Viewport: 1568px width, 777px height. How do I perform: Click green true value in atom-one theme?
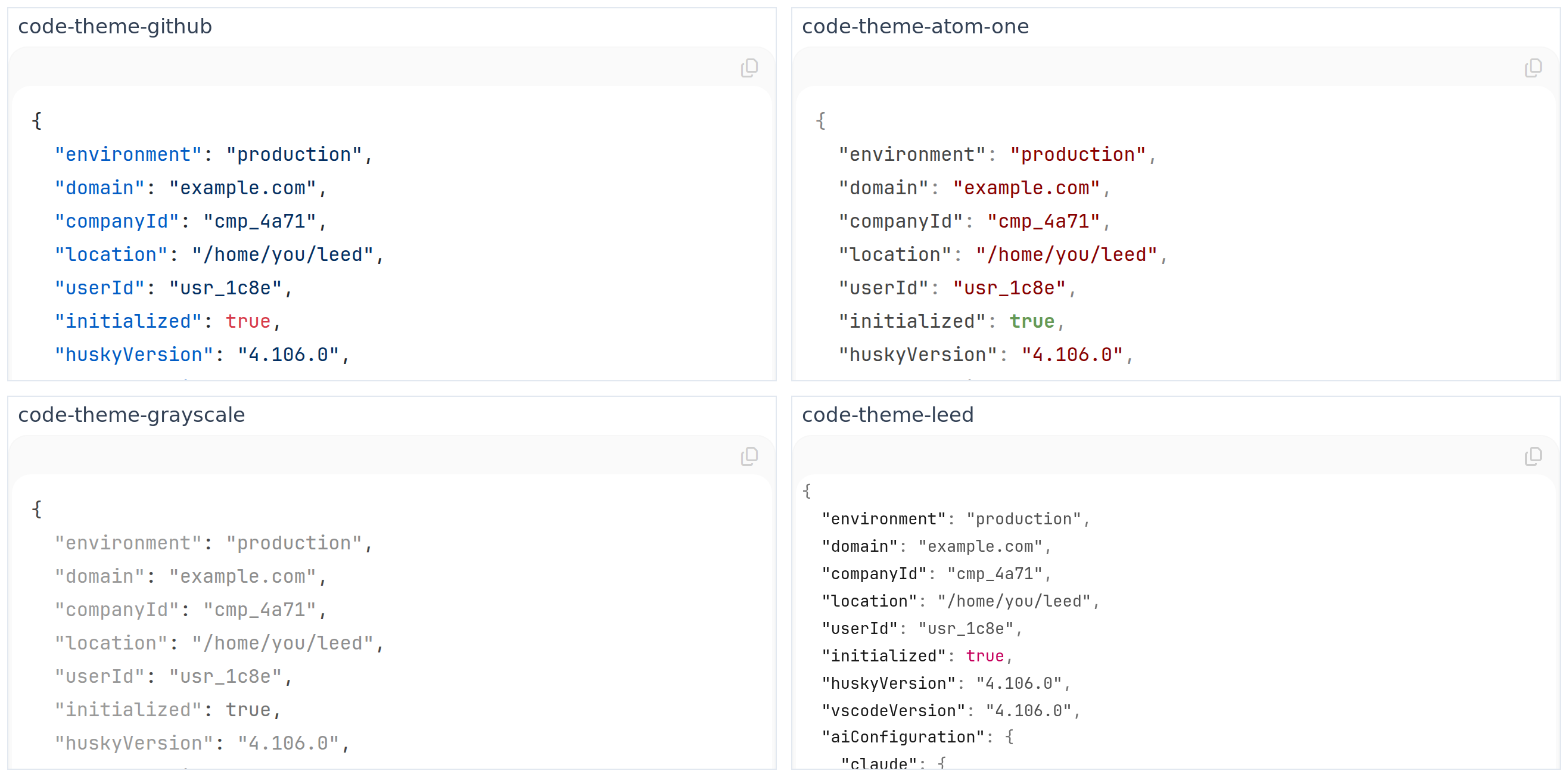click(x=1032, y=322)
